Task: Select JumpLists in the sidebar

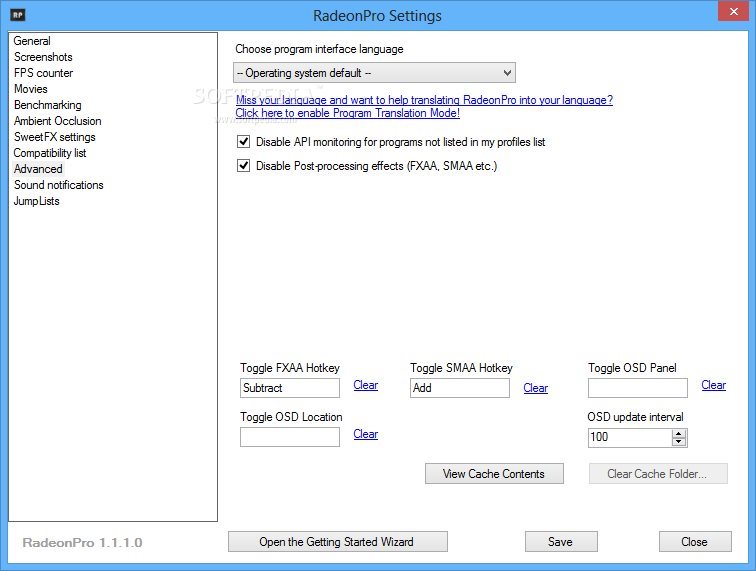Action: click(x=37, y=201)
